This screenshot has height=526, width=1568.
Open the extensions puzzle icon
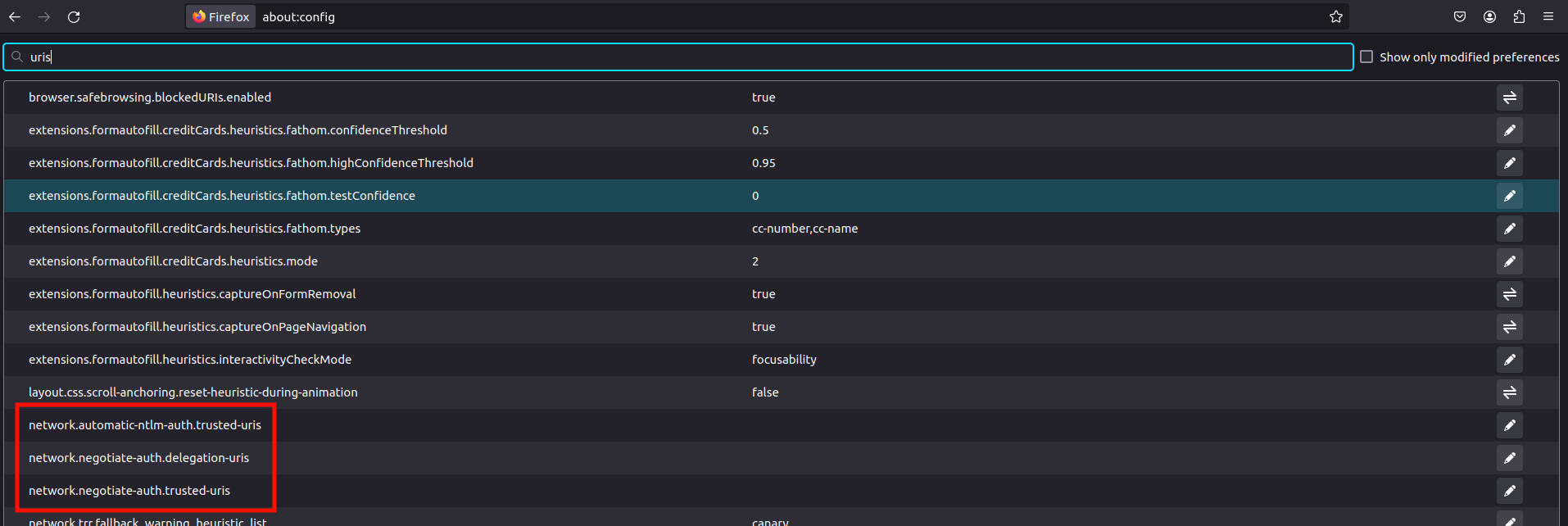(x=1519, y=16)
